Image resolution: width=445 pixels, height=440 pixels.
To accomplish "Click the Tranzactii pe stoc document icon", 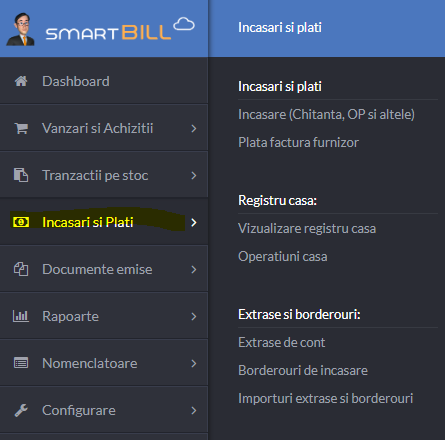I will tap(21, 175).
